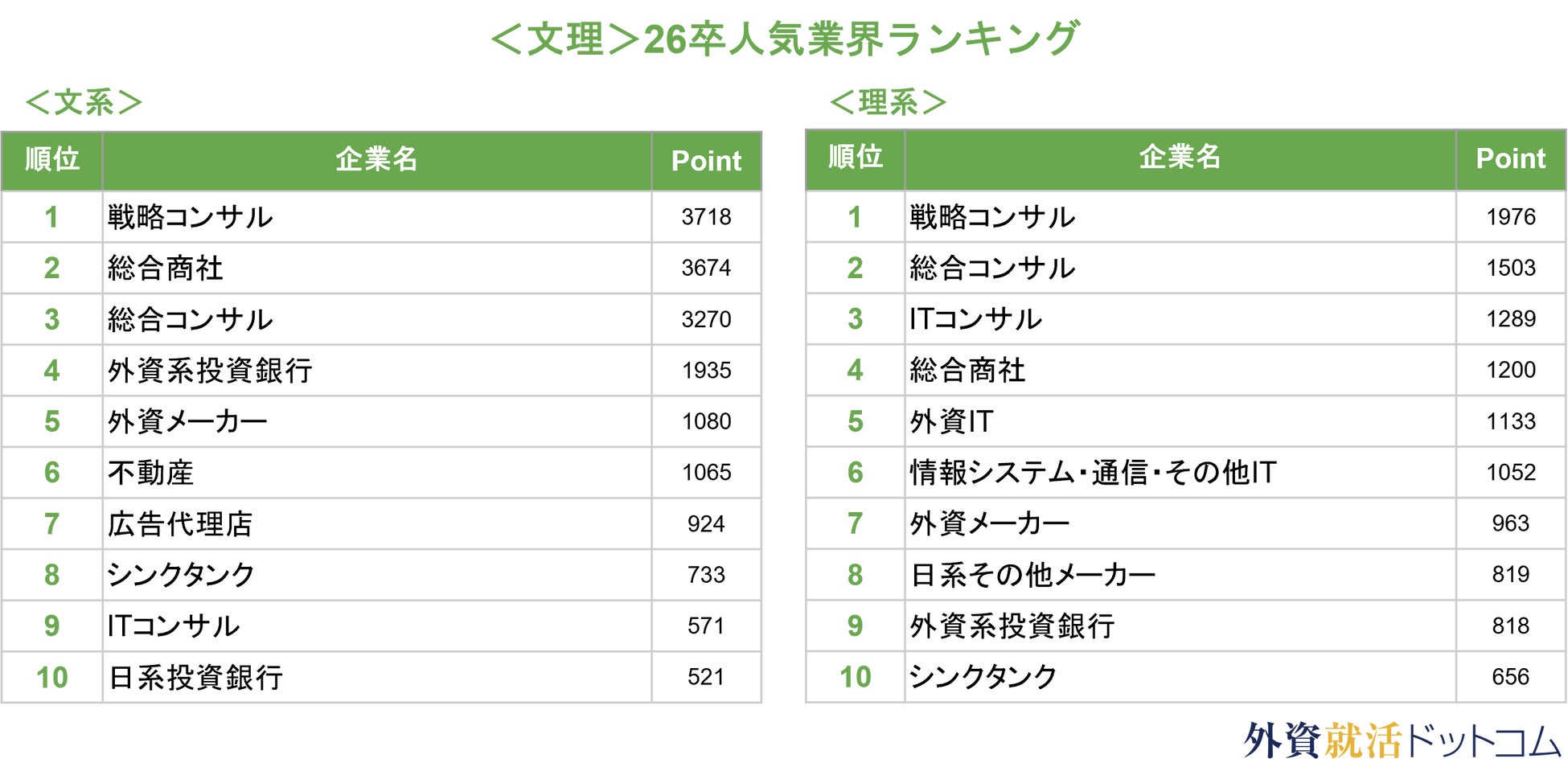The width and height of the screenshot is (1568, 767).
Task: Select the <文系> section heading
Action: coord(84,102)
